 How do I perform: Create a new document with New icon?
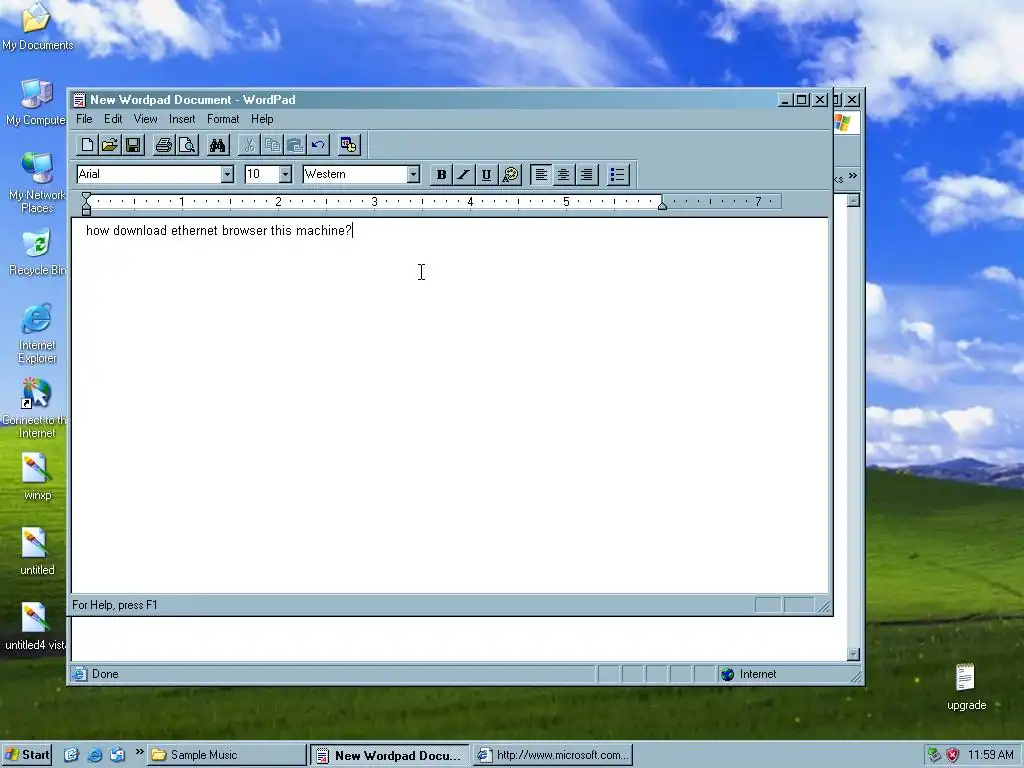pyautogui.click(x=87, y=145)
